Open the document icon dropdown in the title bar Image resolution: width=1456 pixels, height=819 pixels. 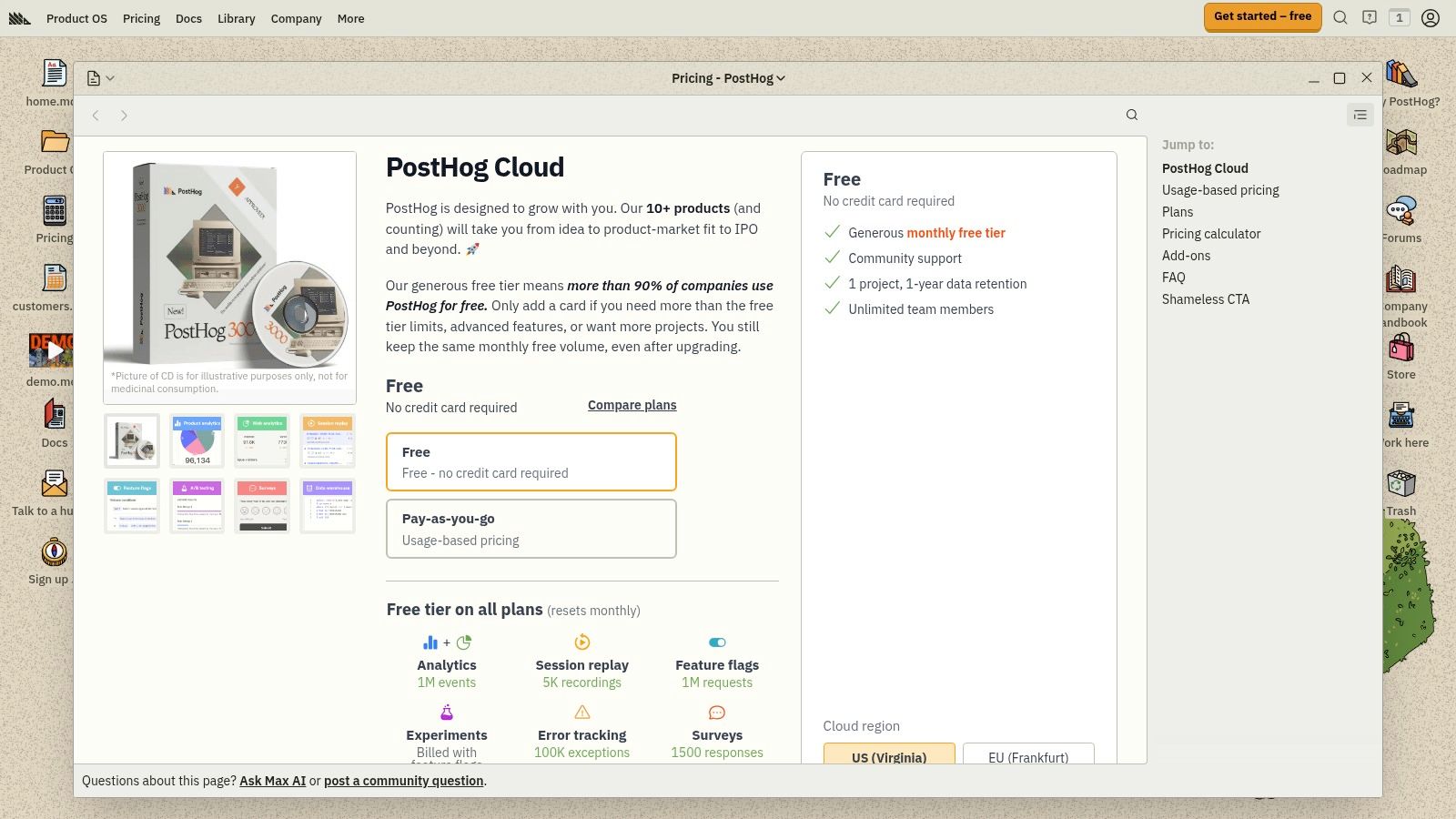(x=100, y=78)
